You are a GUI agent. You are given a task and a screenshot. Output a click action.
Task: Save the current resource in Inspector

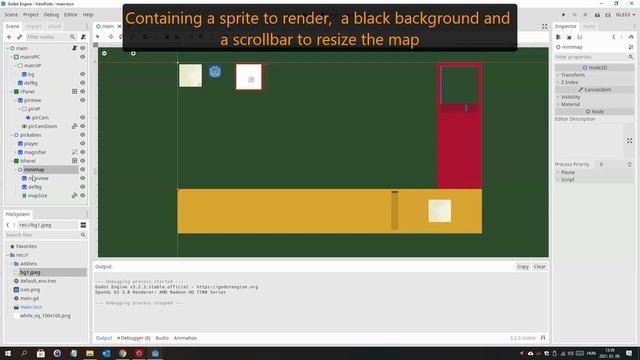(580, 37)
